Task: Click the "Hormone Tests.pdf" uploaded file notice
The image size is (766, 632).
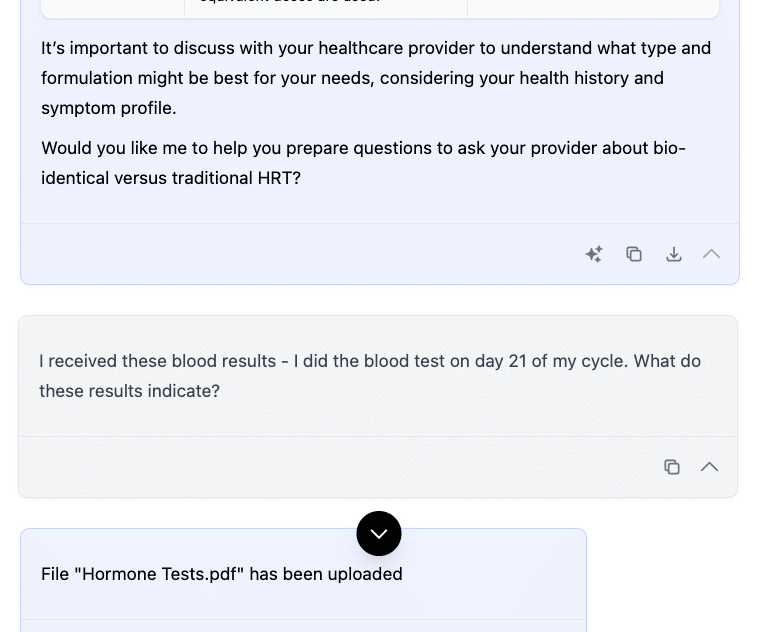Action: point(222,574)
